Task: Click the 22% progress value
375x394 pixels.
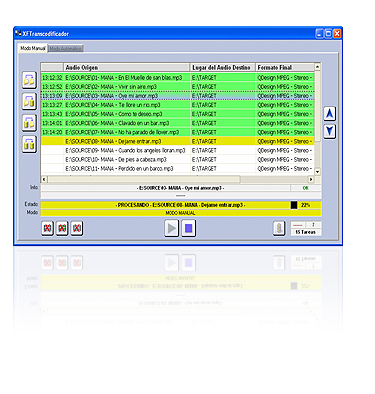Action: click(305, 205)
